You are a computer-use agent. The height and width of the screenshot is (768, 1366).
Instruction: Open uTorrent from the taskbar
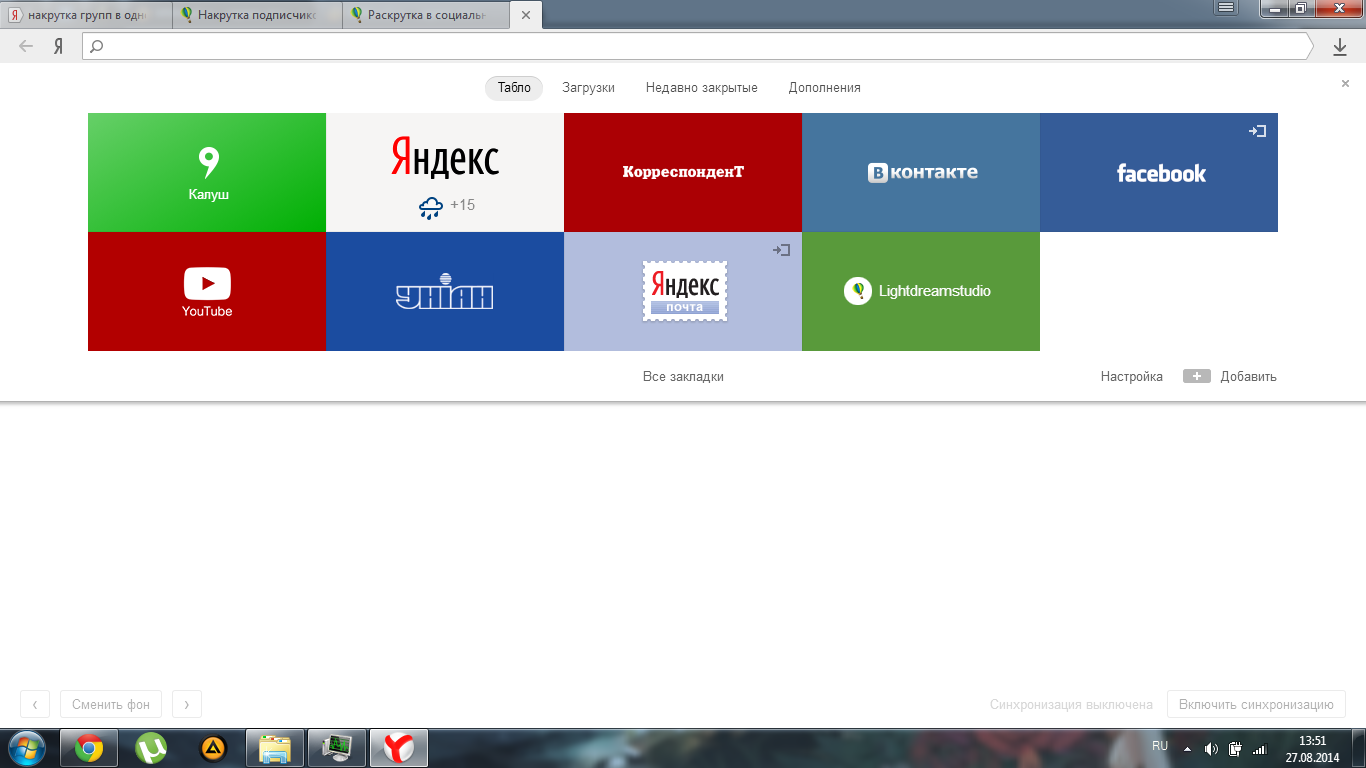151,748
